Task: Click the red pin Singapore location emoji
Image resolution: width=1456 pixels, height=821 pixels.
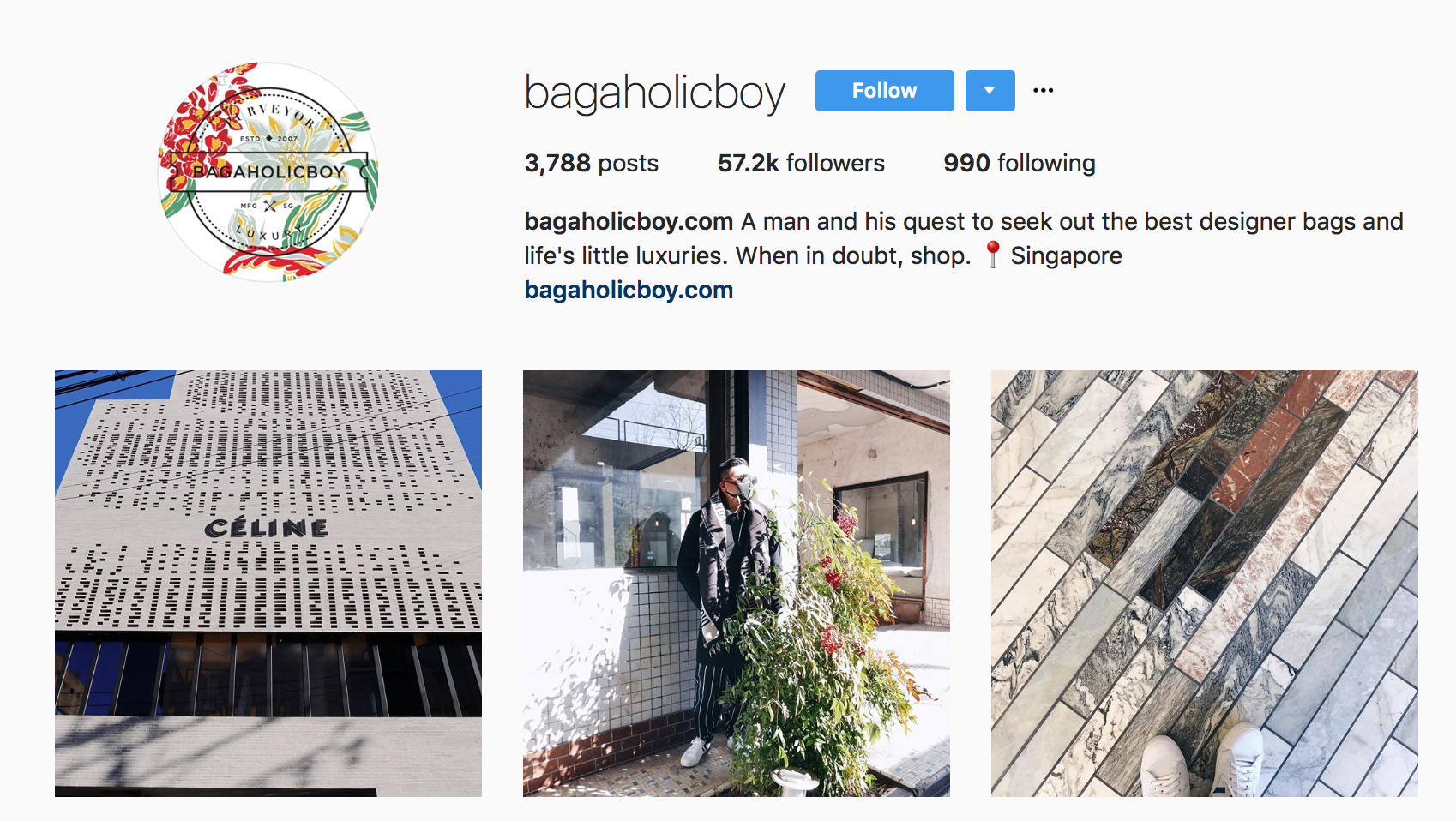Action: (992, 255)
